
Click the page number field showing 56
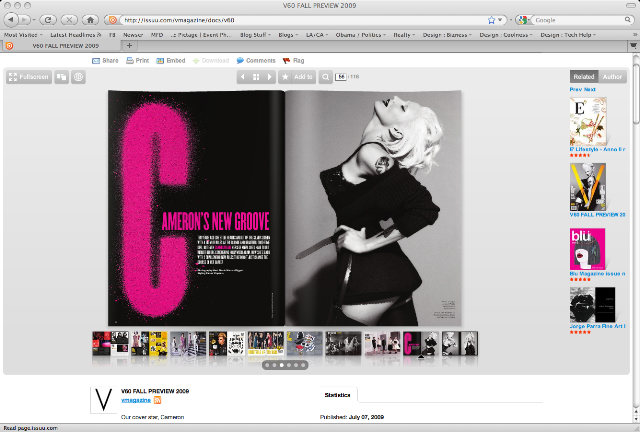[x=341, y=77]
